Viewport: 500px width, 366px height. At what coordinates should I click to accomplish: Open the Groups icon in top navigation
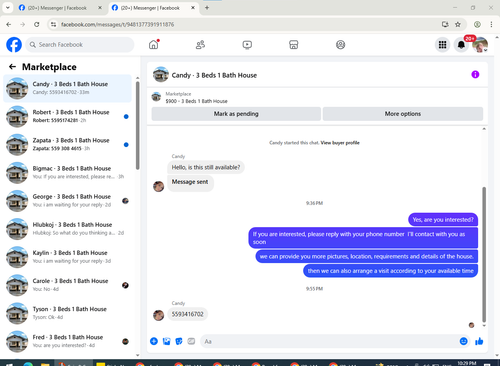340,45
